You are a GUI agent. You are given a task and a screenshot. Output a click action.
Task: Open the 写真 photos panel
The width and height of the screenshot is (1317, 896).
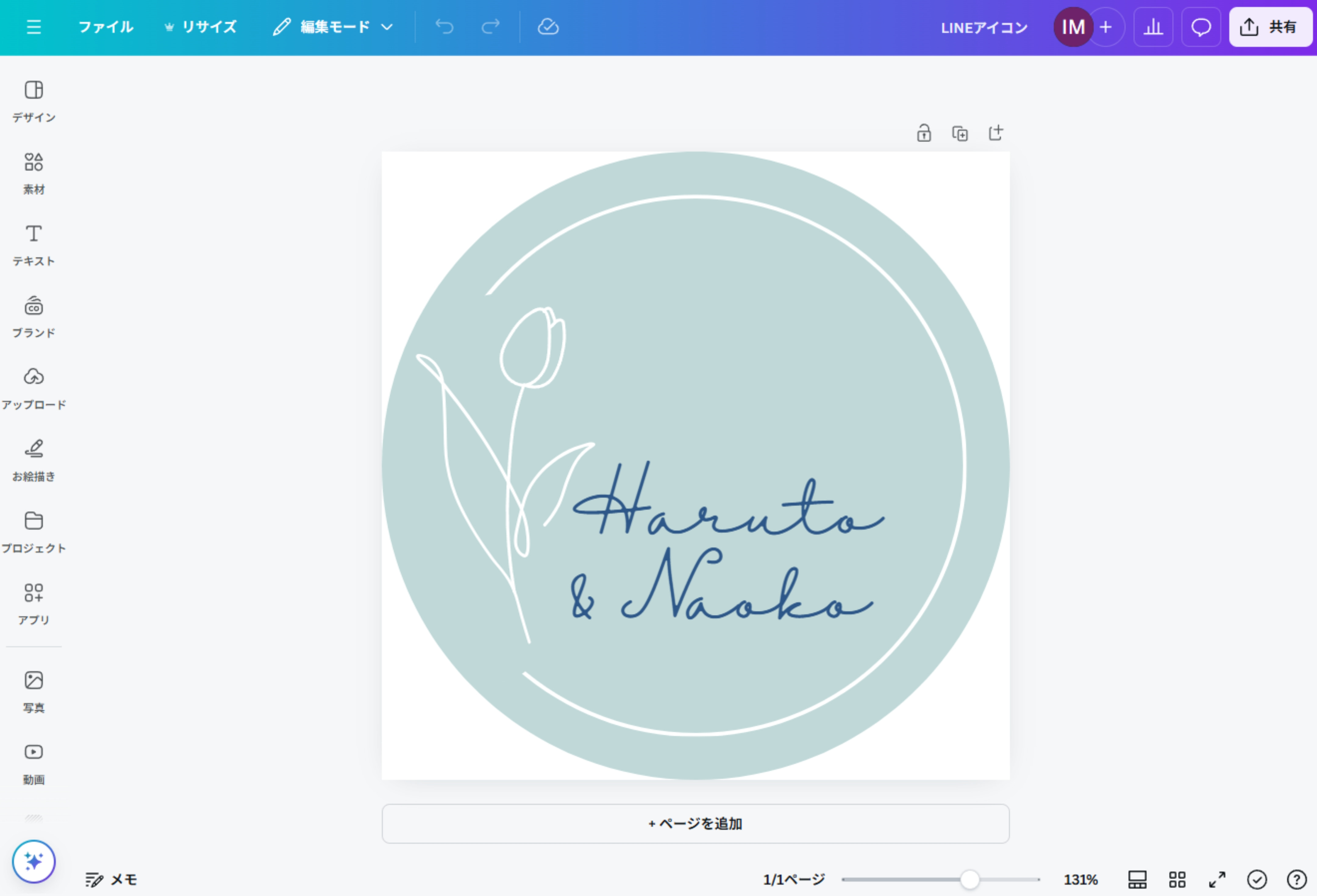(34, 691)
